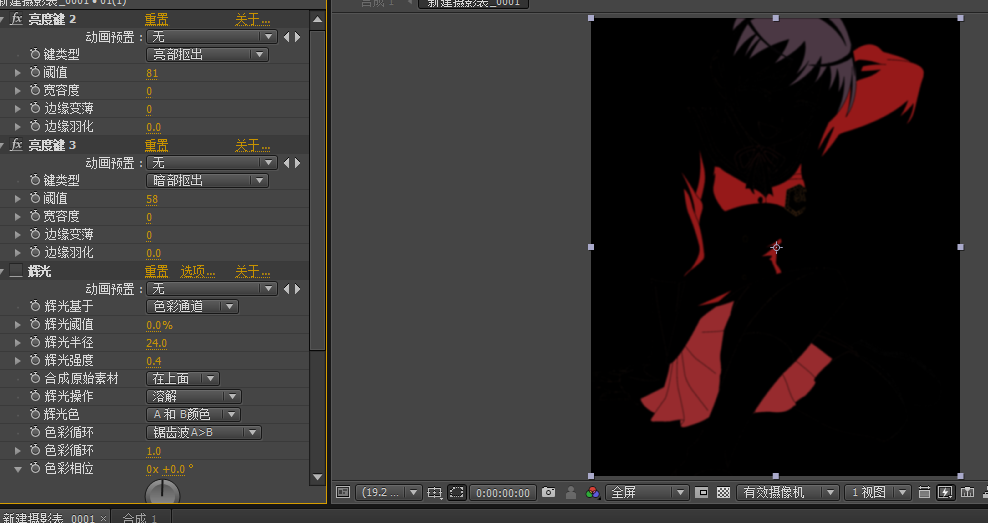
Task: Click 重置 for the 亮度键 3 effect
Action: [x=156, y=145]
